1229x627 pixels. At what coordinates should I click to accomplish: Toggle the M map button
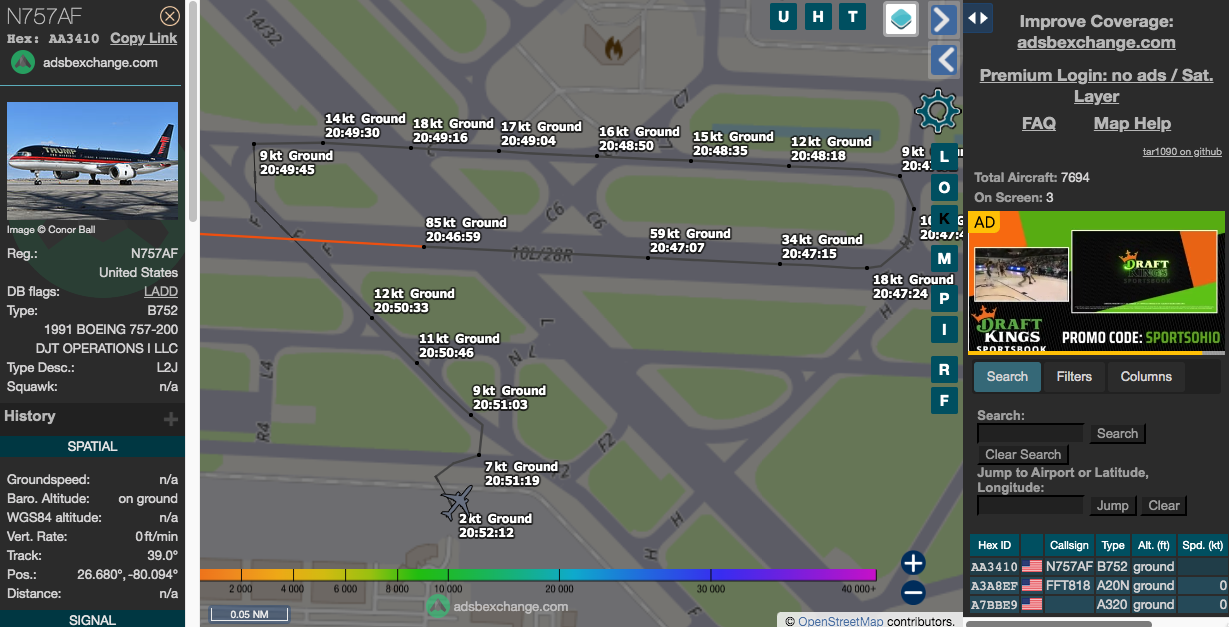pos(944,258)
